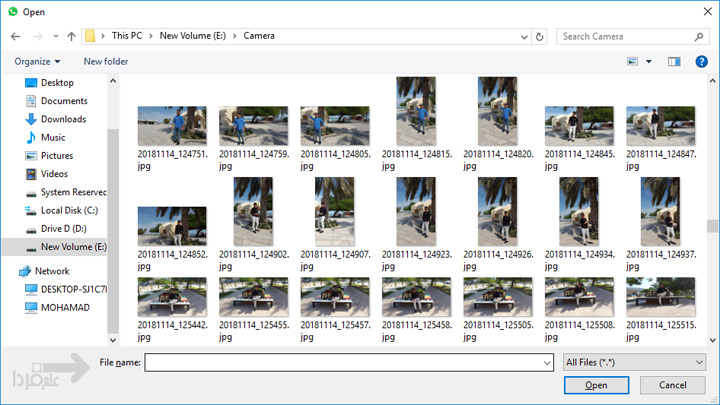Open the Help question mark icon
The width and height of the screenshot is (720, 405).
tap(702, 62)
